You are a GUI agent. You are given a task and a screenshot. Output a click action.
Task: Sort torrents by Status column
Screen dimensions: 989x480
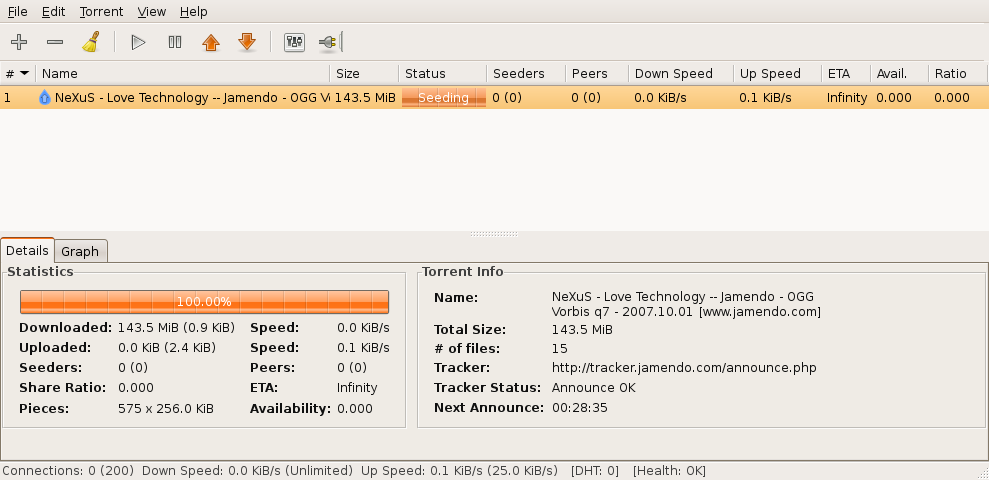[x=443, y=73]
